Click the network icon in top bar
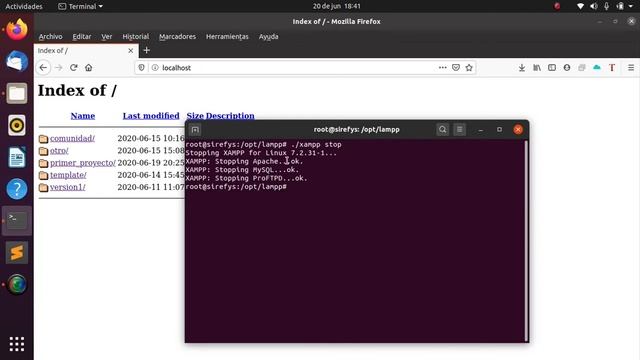The width and height of the screenshot is (640, 360). coord(580,6)
